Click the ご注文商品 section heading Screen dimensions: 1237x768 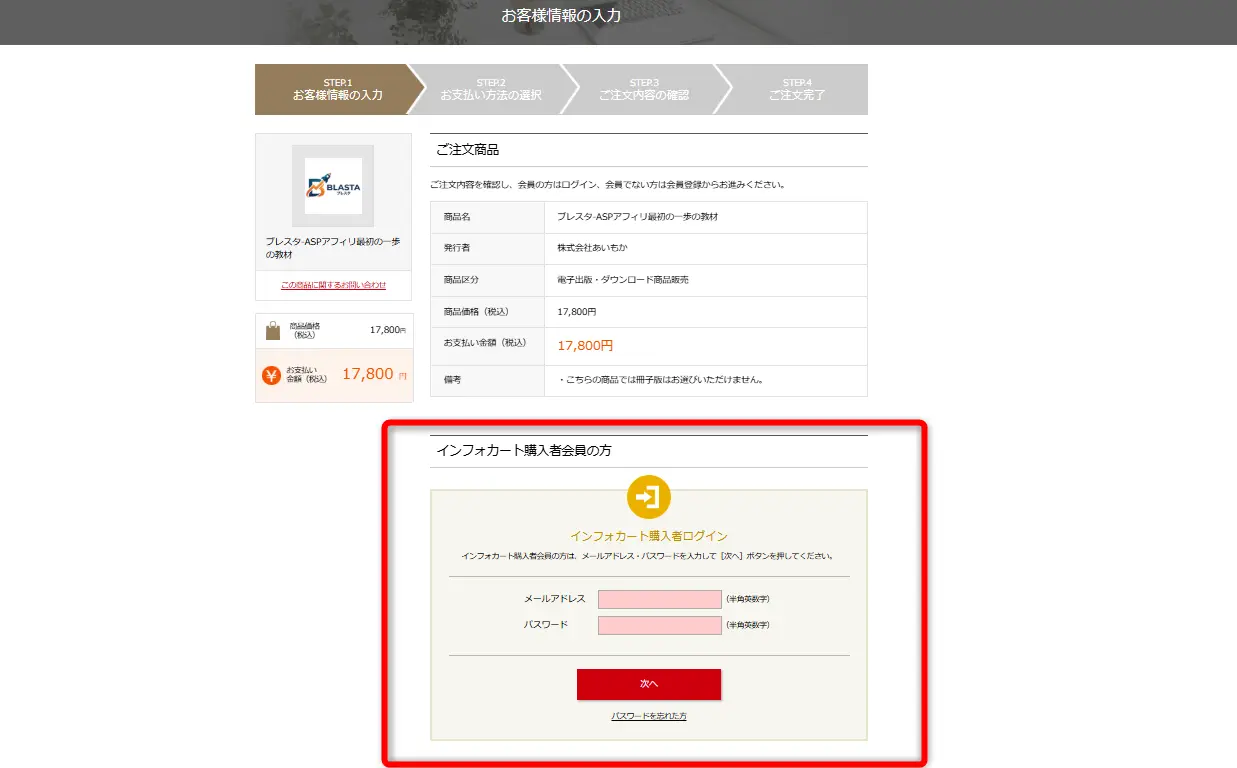[x=469, y=148]
